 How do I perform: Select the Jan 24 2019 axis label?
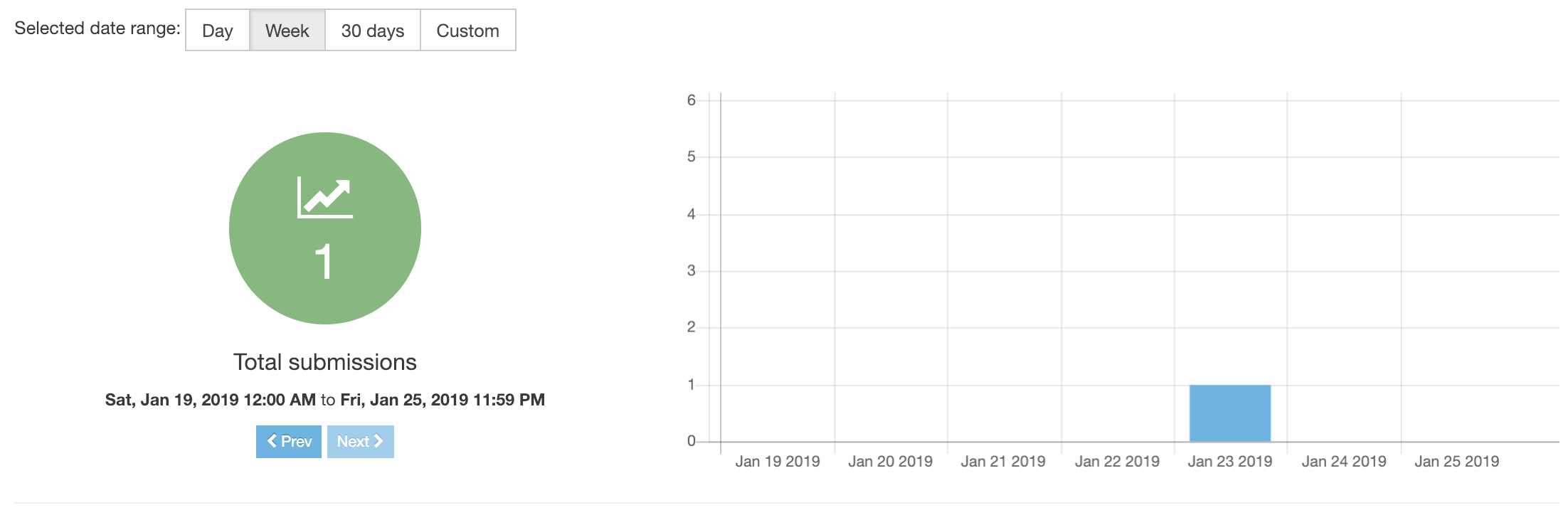click(x=1344, y=462)
